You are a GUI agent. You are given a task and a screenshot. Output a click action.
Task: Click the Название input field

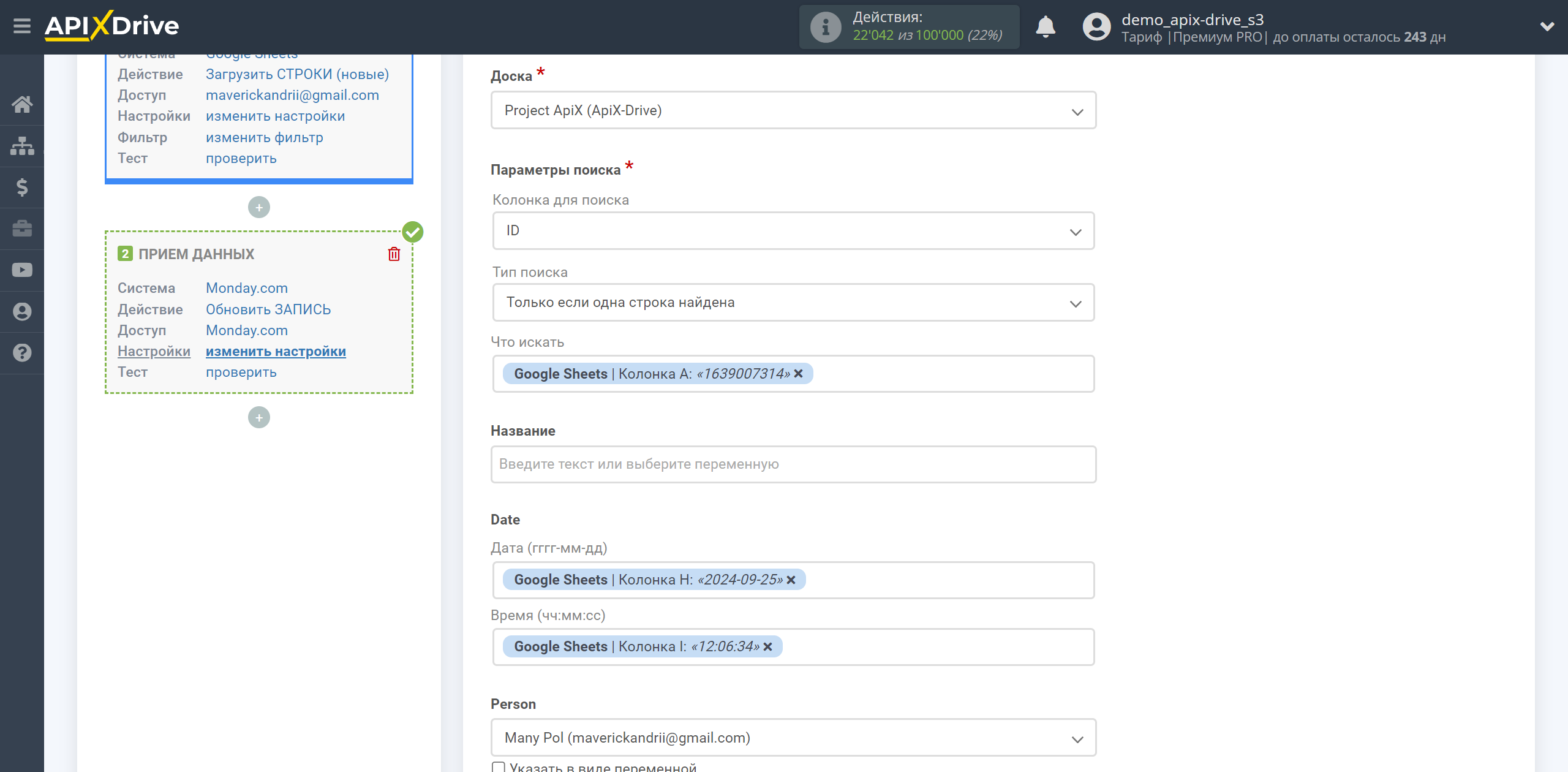click(793, 464)
